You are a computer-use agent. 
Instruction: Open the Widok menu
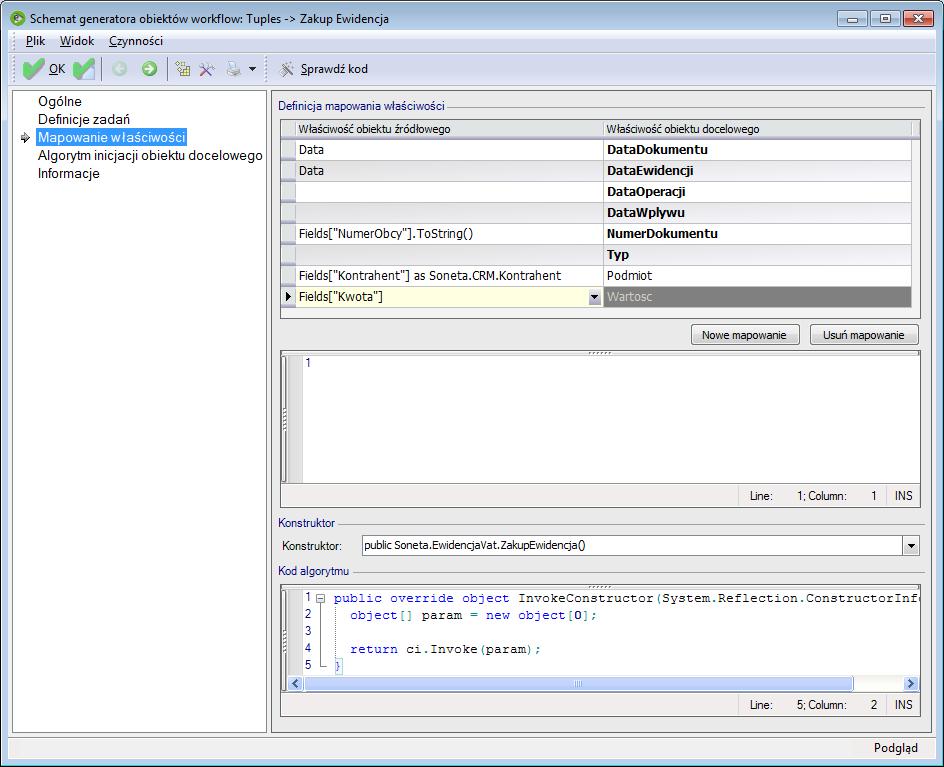[x=76, y=41]
